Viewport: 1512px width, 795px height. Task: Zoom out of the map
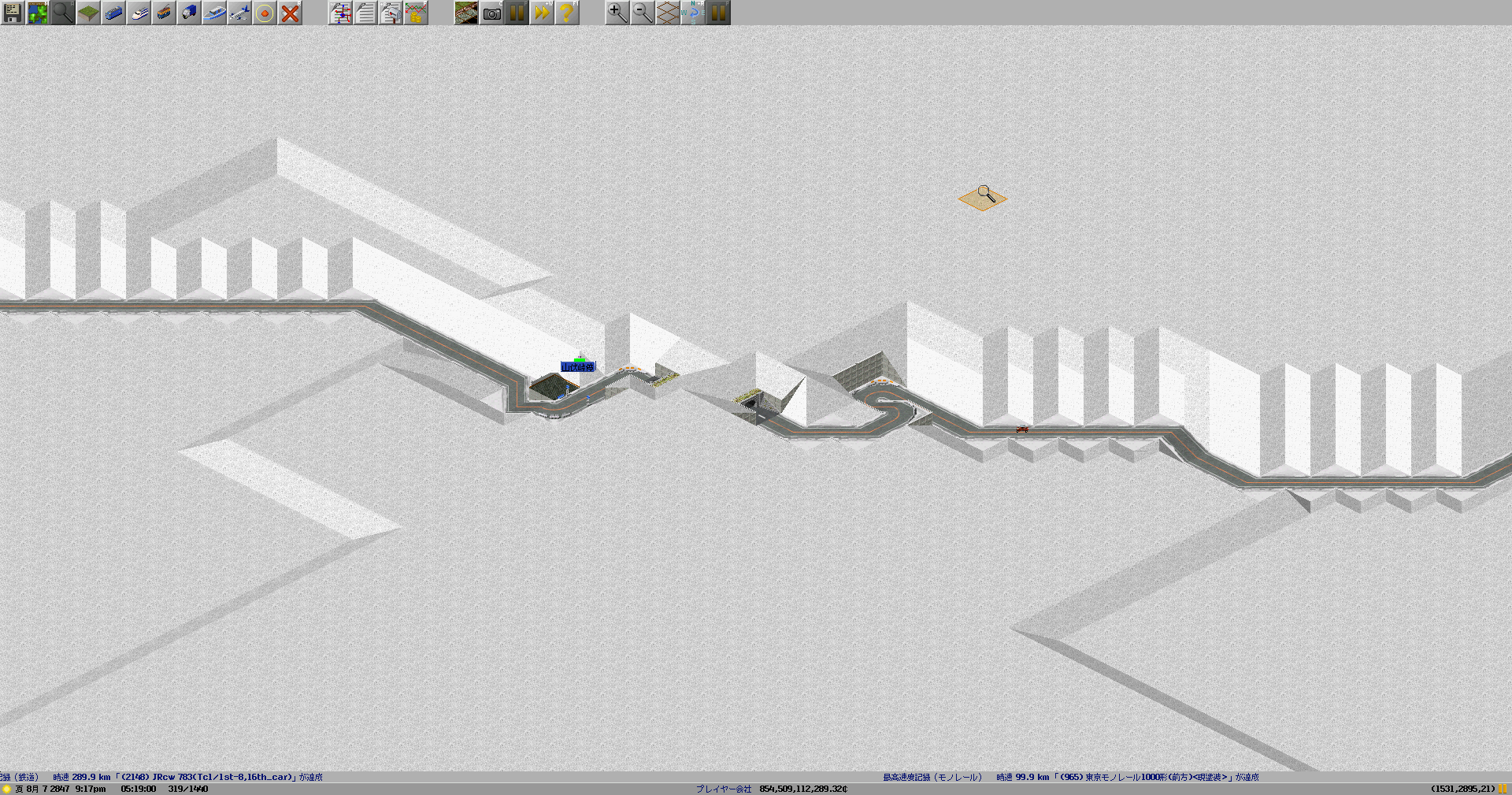[643, 13]
